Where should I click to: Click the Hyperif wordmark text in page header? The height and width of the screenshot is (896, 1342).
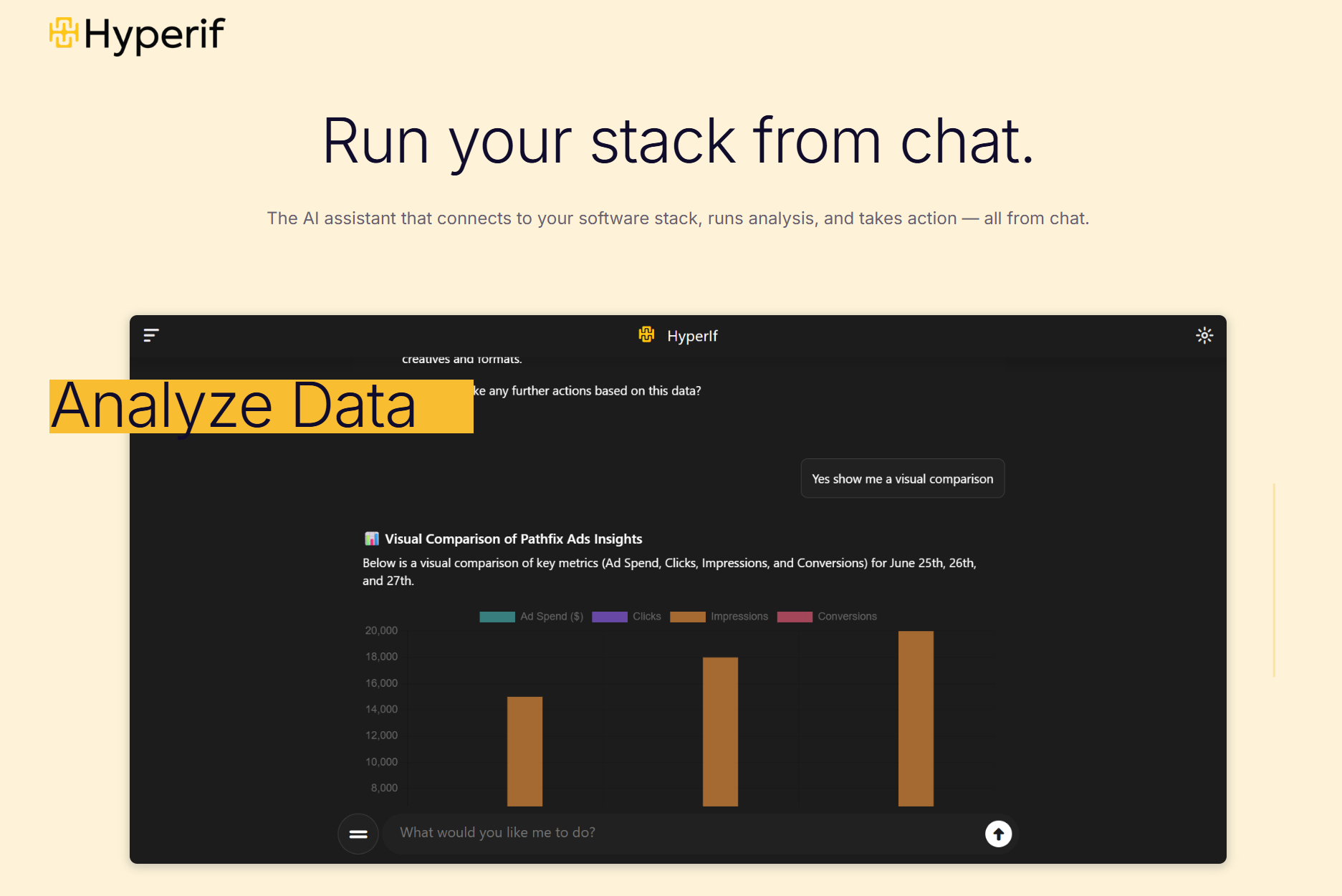pyautogui.click(x=155, y=34)
